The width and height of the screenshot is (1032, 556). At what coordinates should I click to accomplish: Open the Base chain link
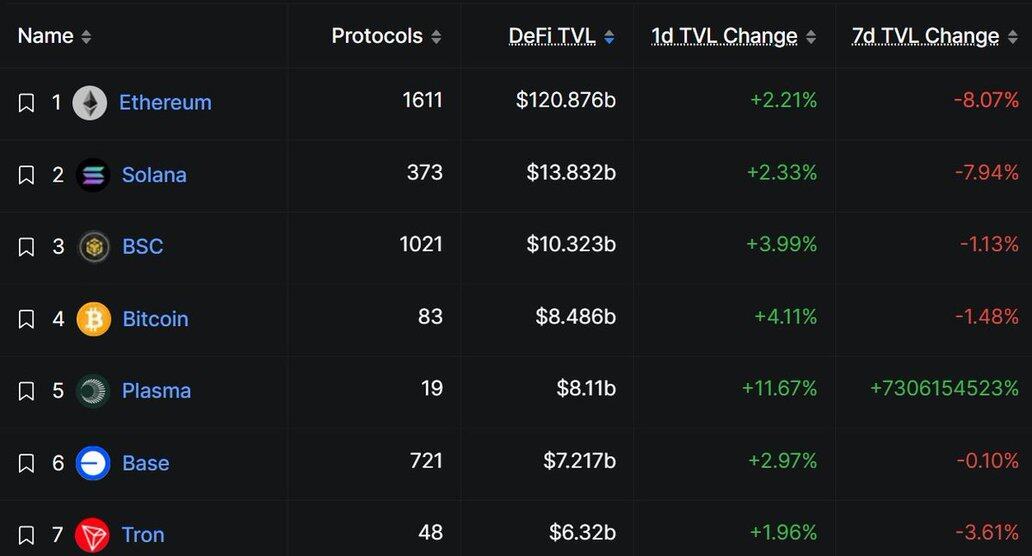coord(145,463)
